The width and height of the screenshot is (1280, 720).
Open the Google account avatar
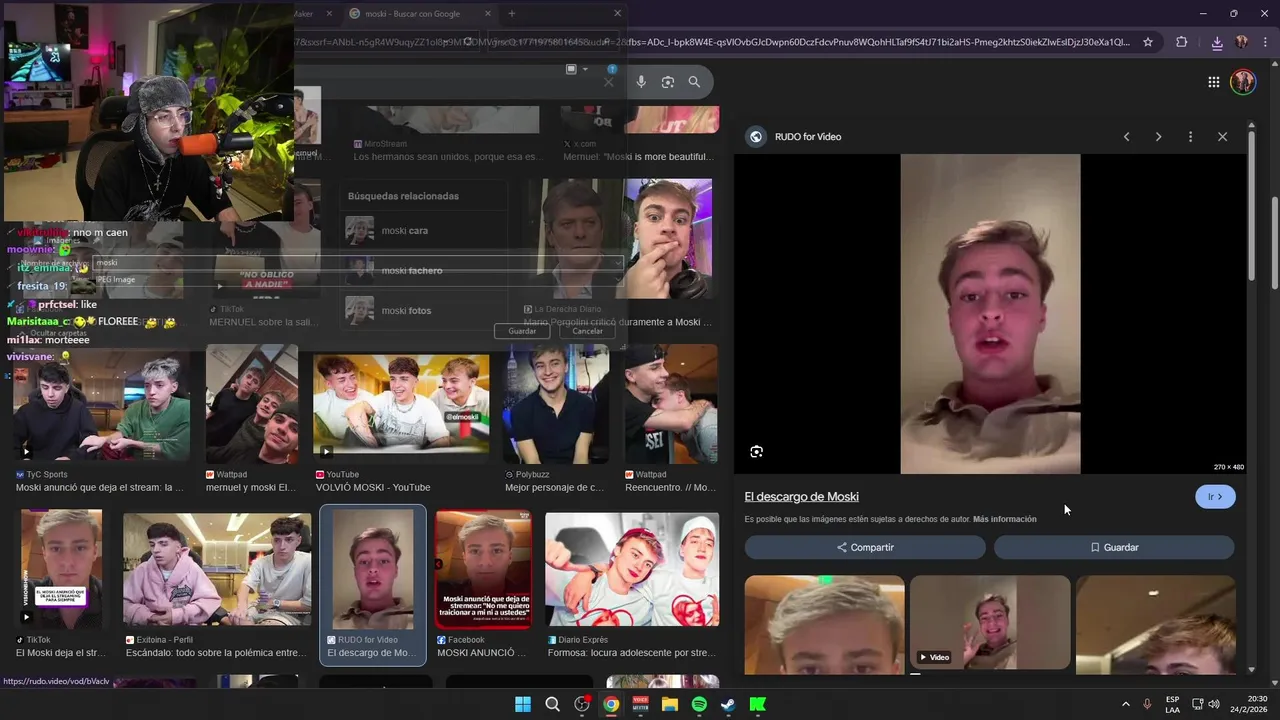[x=1243, y=82]
